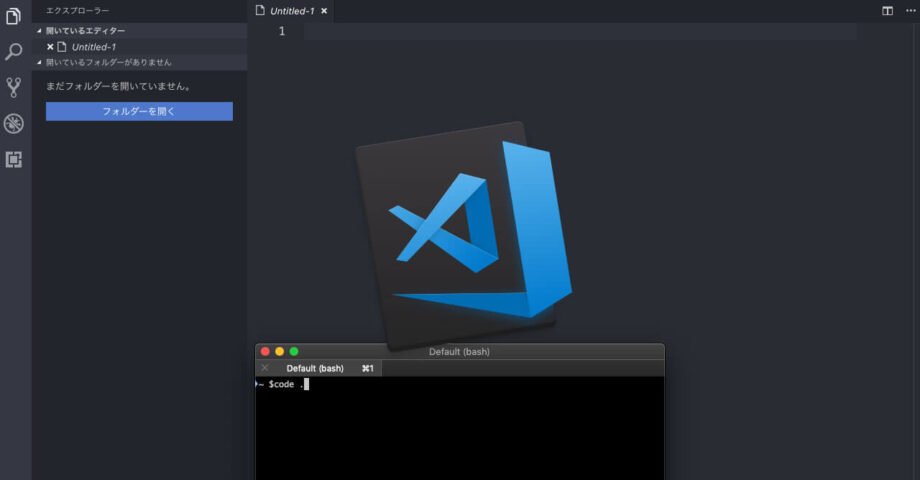This screenshot has width=920, height=480.
Task: Collapse the 開いているフォルダーがありません section
Action: [139, 62]
